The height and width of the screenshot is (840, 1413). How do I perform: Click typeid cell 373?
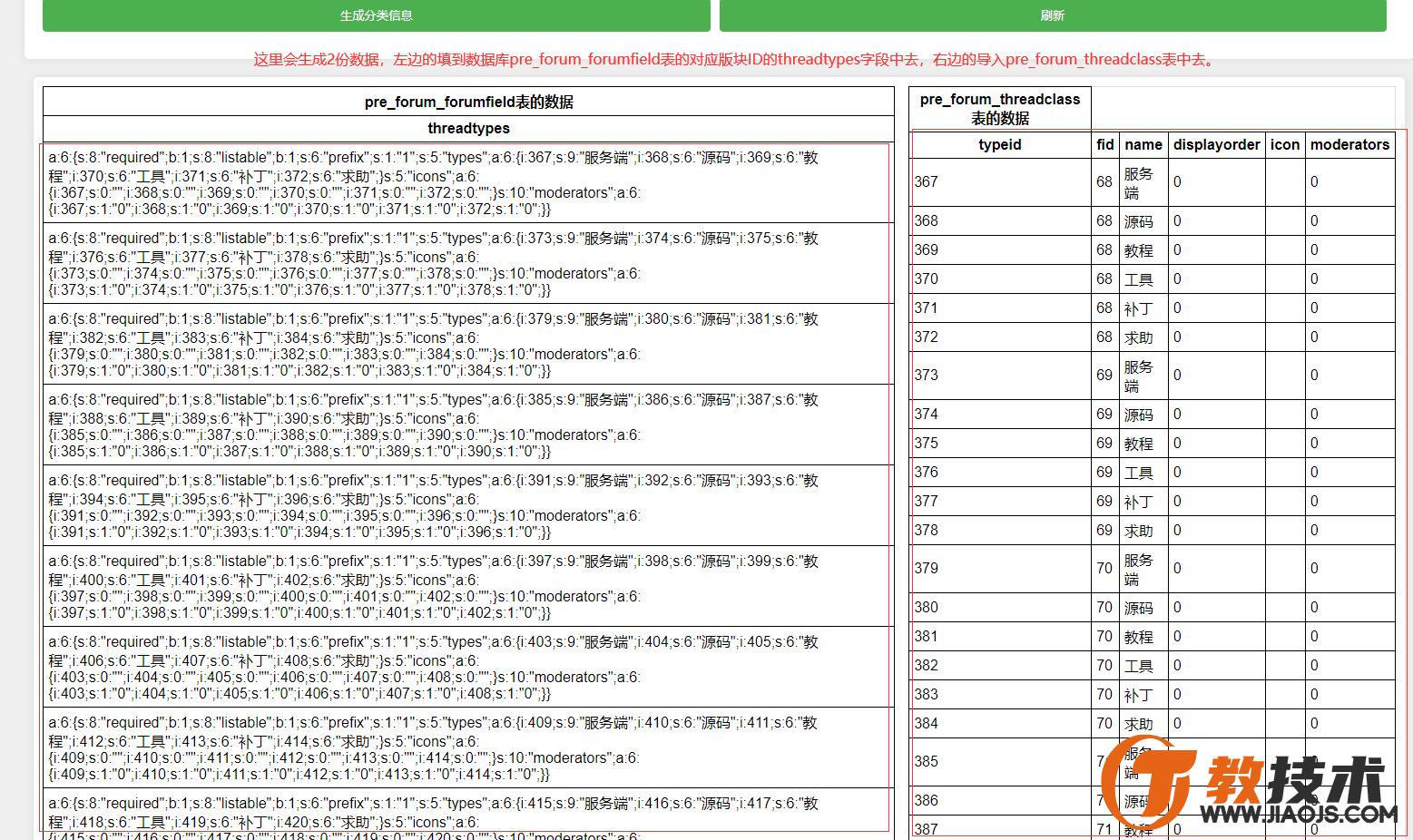click(x=1000, y=376)
